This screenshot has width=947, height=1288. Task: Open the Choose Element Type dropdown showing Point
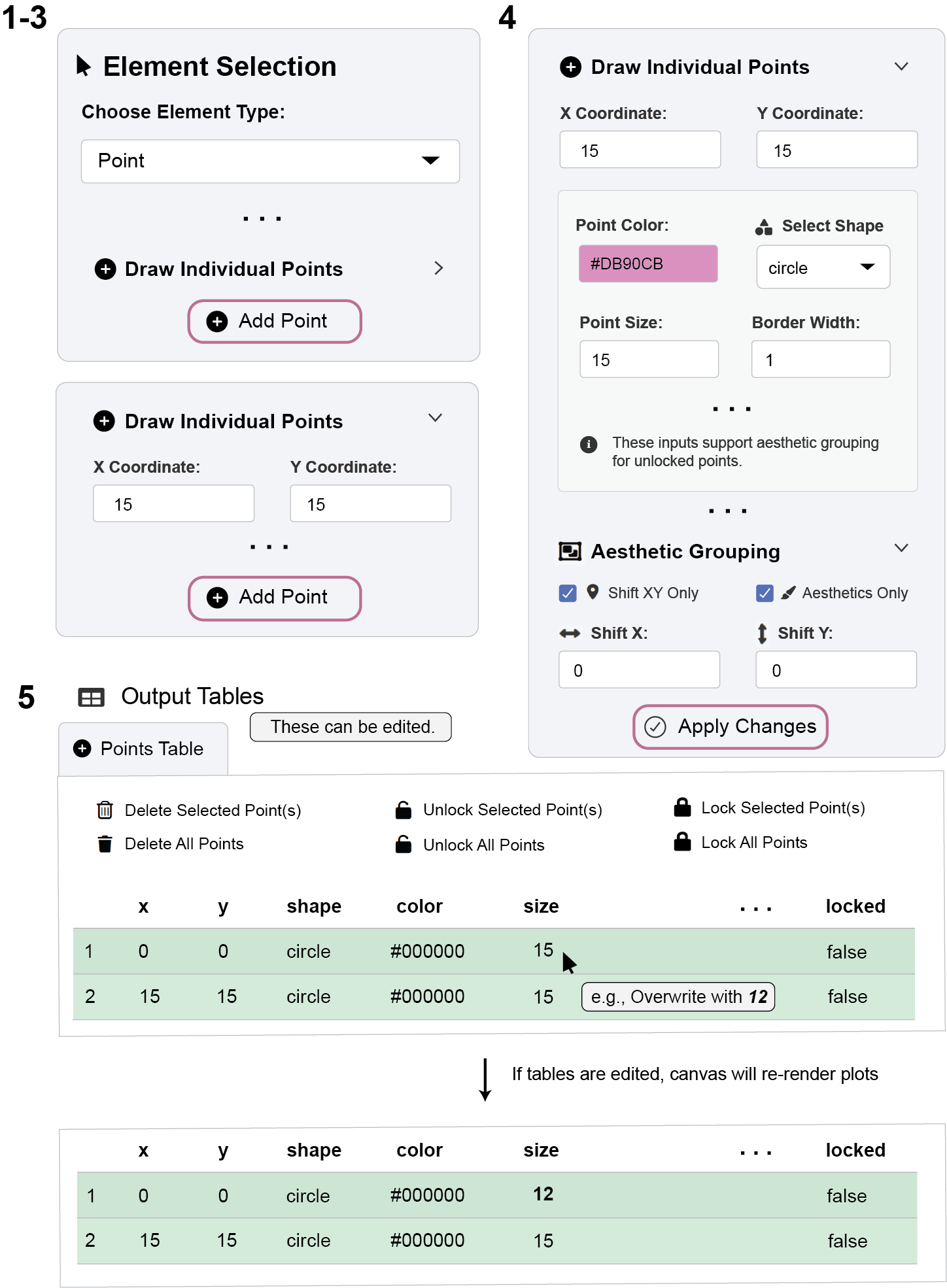pyautogui.click(x=270, y=161)
